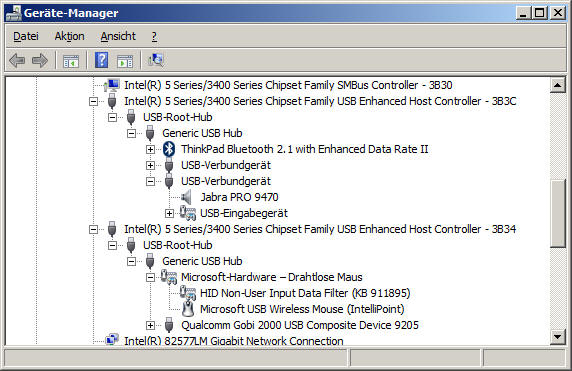Click the Back arrow toolbar button
Image resolution: width=572 pixels, height=371 pixels.
click(17, 60)
